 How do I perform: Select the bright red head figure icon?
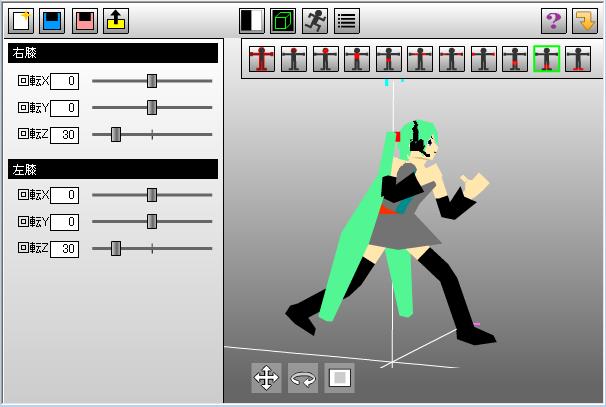pos(325,59)
